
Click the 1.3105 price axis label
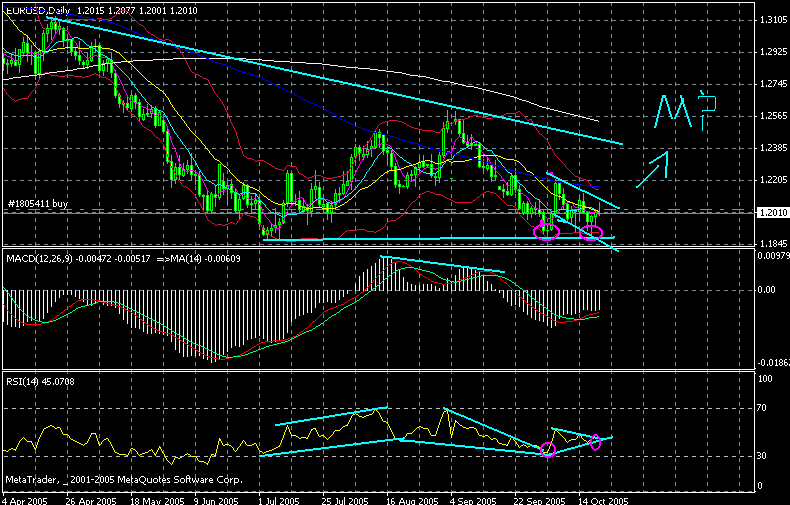770,20
